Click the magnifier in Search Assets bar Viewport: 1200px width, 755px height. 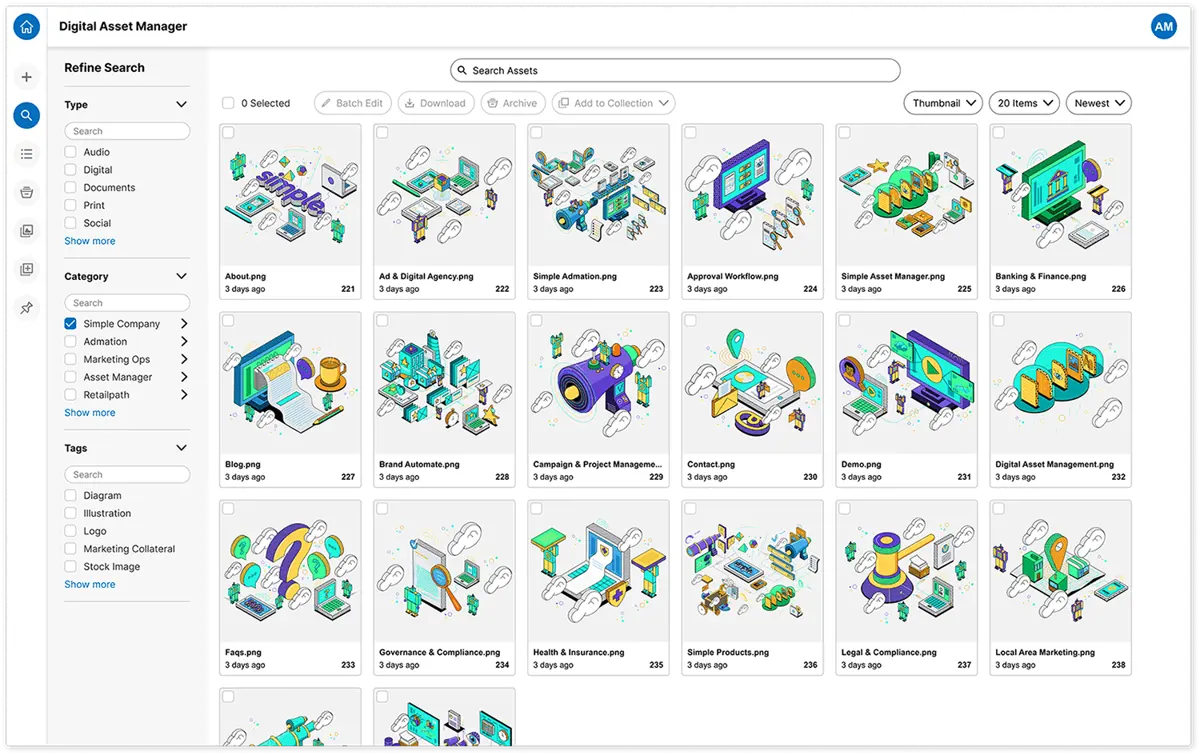click(462, 71)
